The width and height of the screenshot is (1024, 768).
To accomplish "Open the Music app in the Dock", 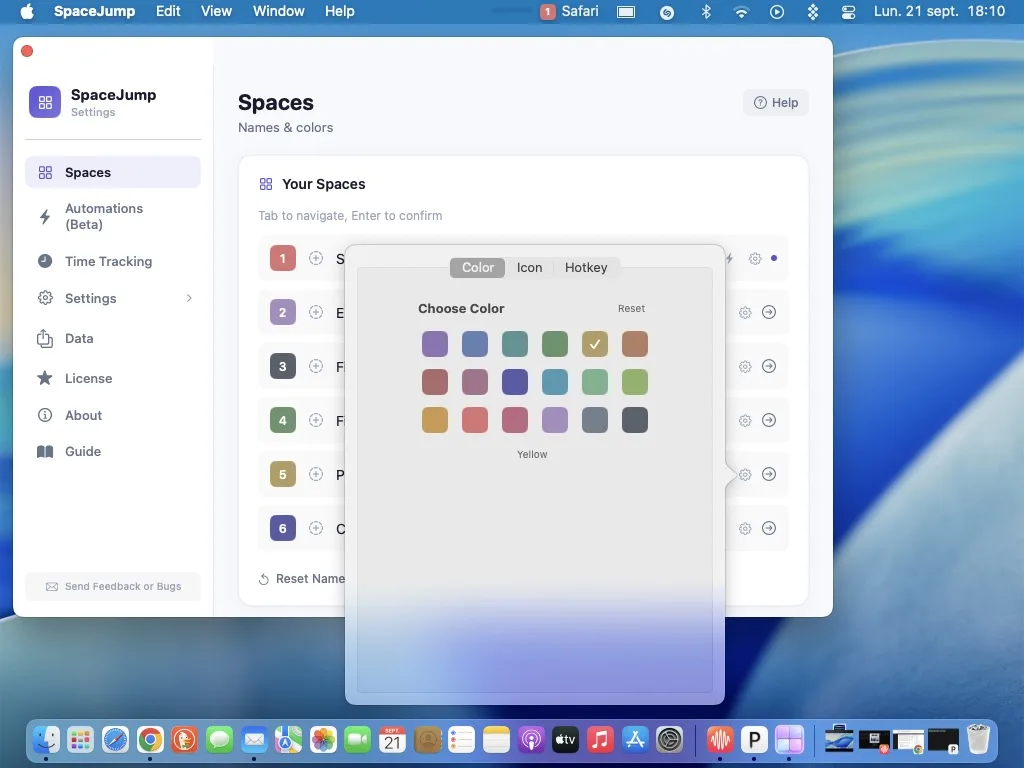I will coord(600,740).
